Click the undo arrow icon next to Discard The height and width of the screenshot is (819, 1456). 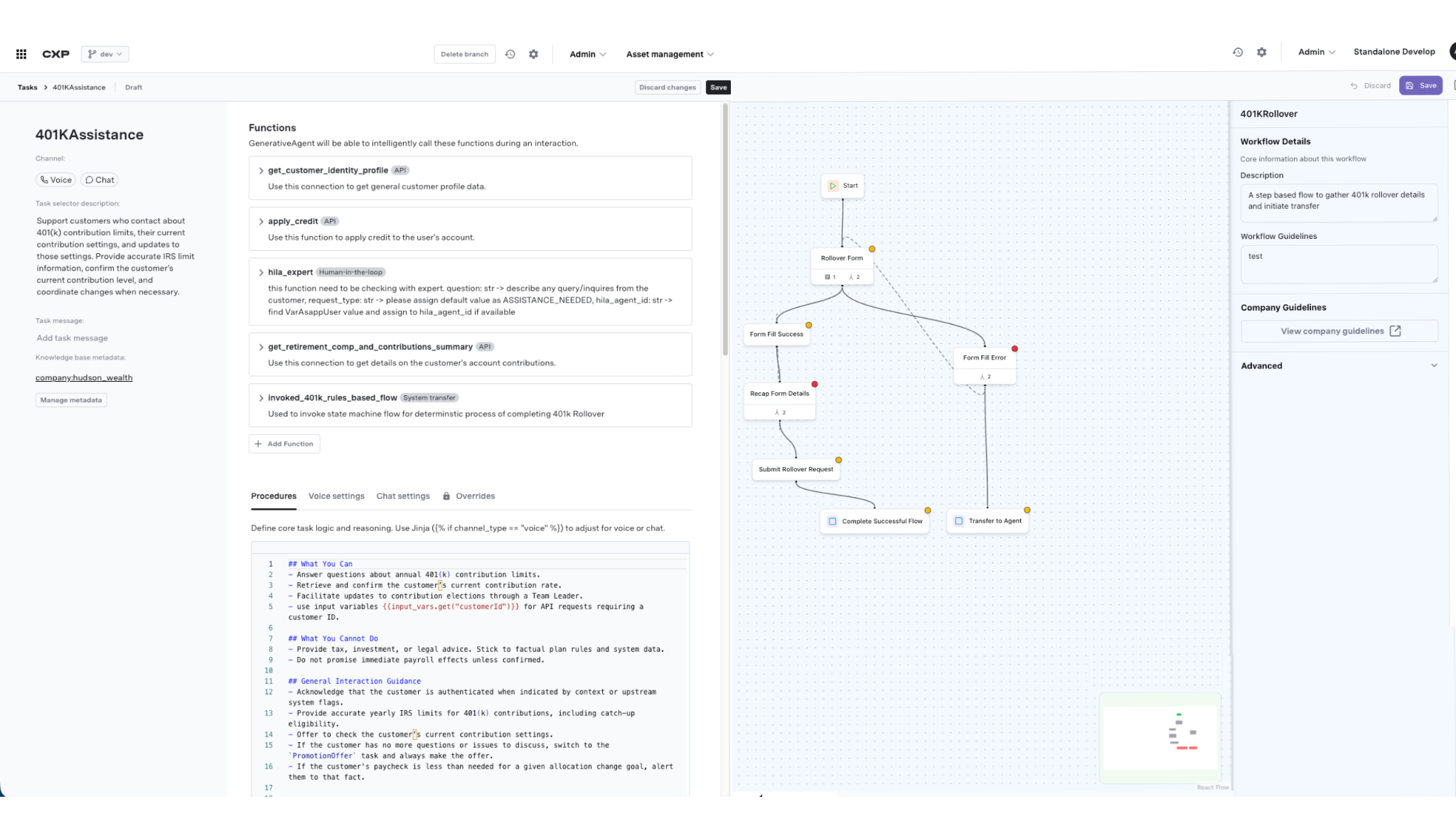(1353, 85)
